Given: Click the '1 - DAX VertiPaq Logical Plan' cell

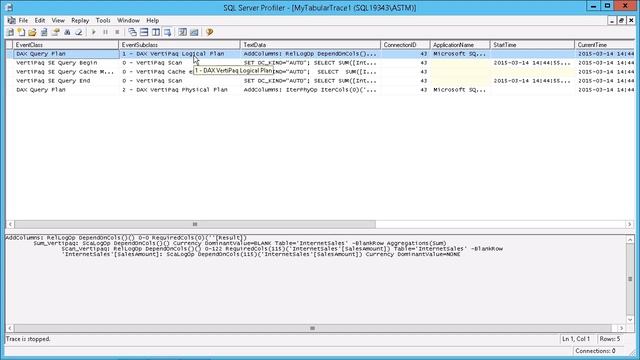Looking at the screenshot, I should tap(179, 54).
